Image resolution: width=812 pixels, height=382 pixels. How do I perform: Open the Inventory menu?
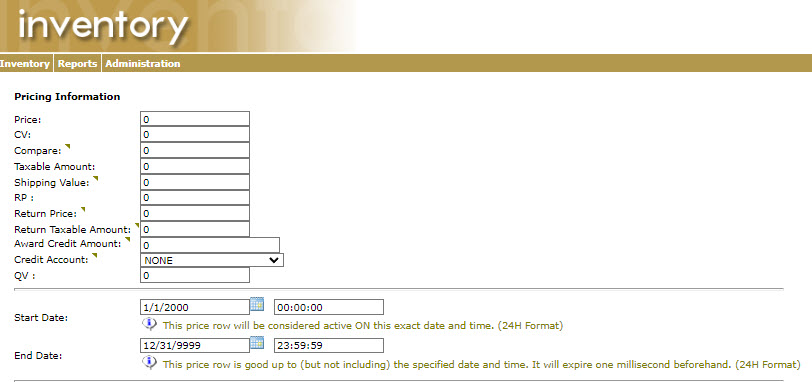25,64
